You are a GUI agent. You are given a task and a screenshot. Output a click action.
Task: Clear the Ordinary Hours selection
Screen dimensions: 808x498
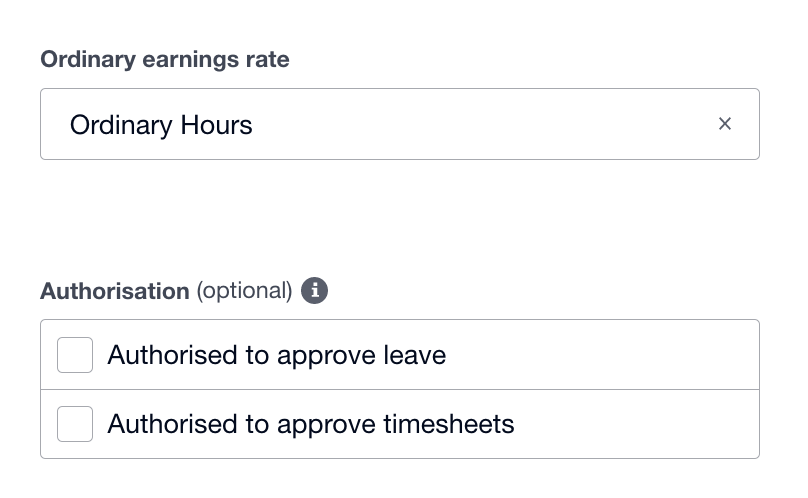[725, 124]
